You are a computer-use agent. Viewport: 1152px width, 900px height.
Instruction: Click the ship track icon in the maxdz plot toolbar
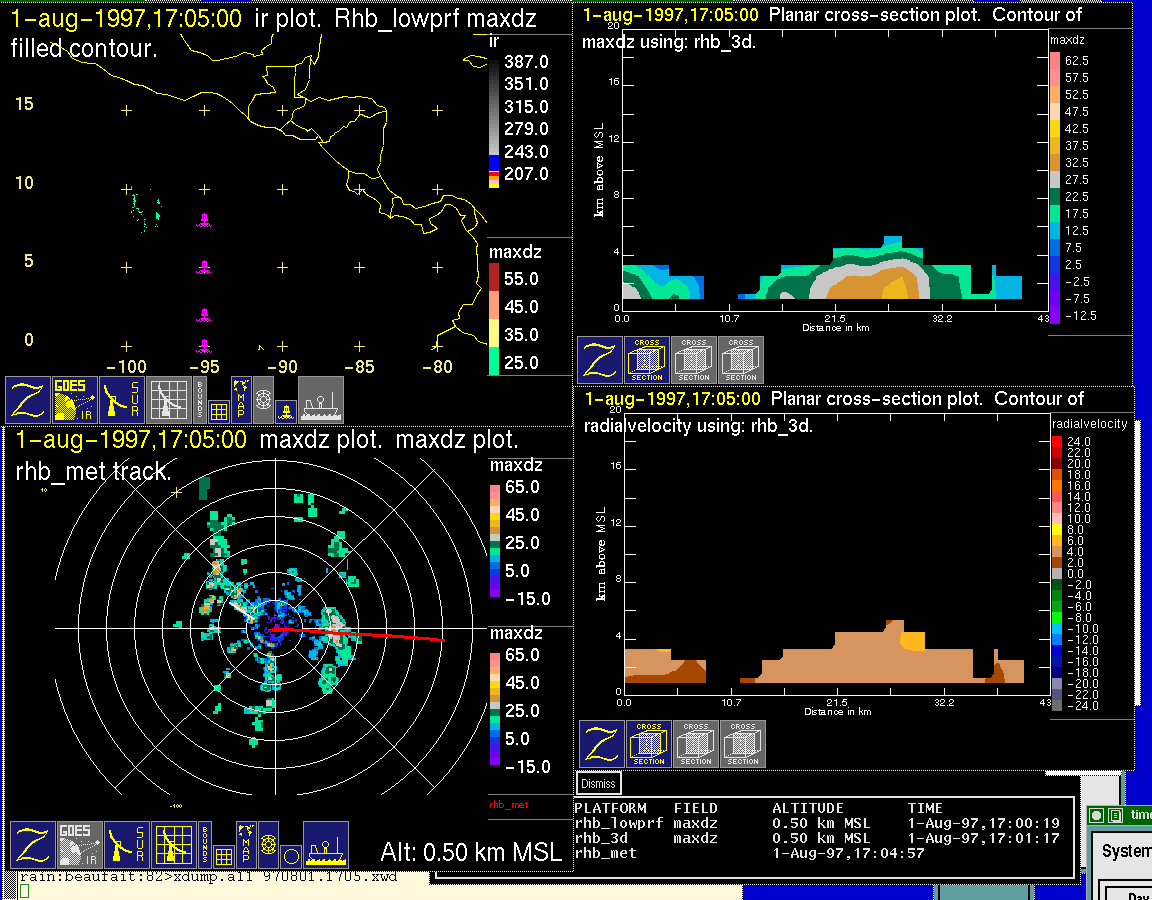[325, 845]
